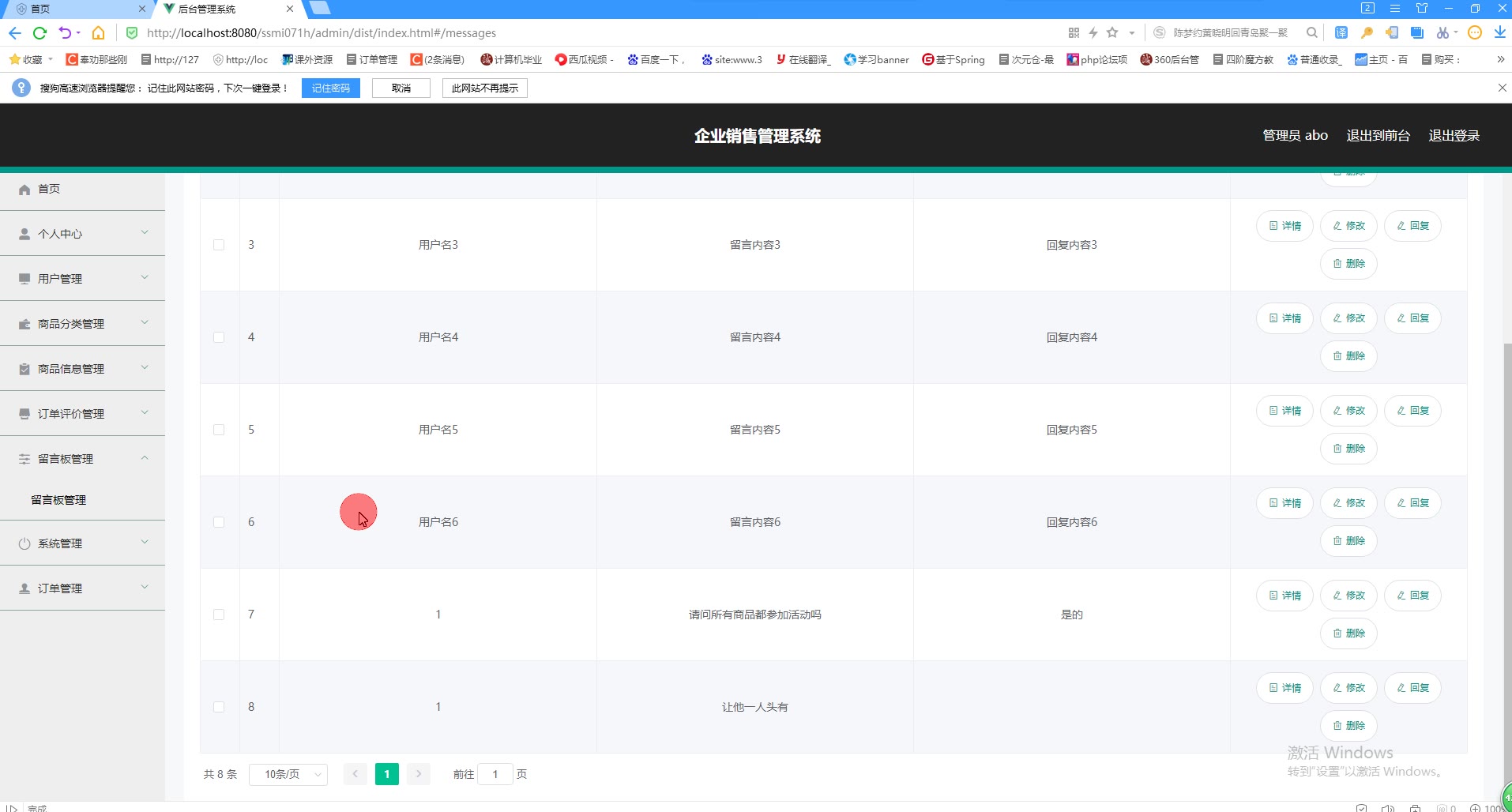
Task: Expand the 个人中心 sidebar menu
Action: click(82, 234)
